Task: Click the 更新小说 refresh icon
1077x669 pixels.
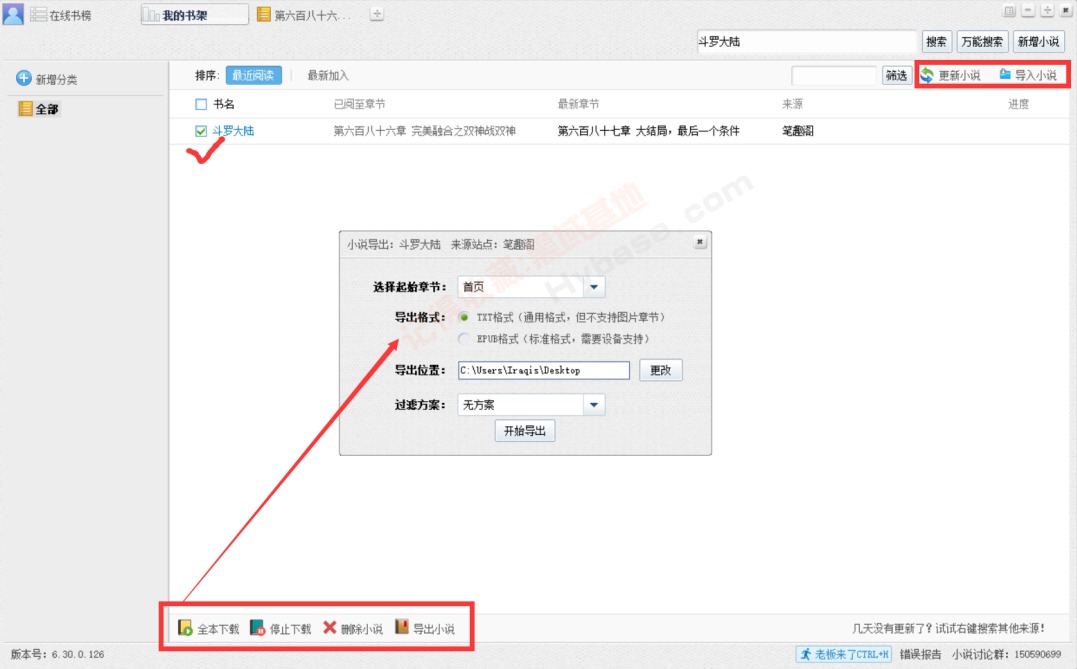Action: 927,75
